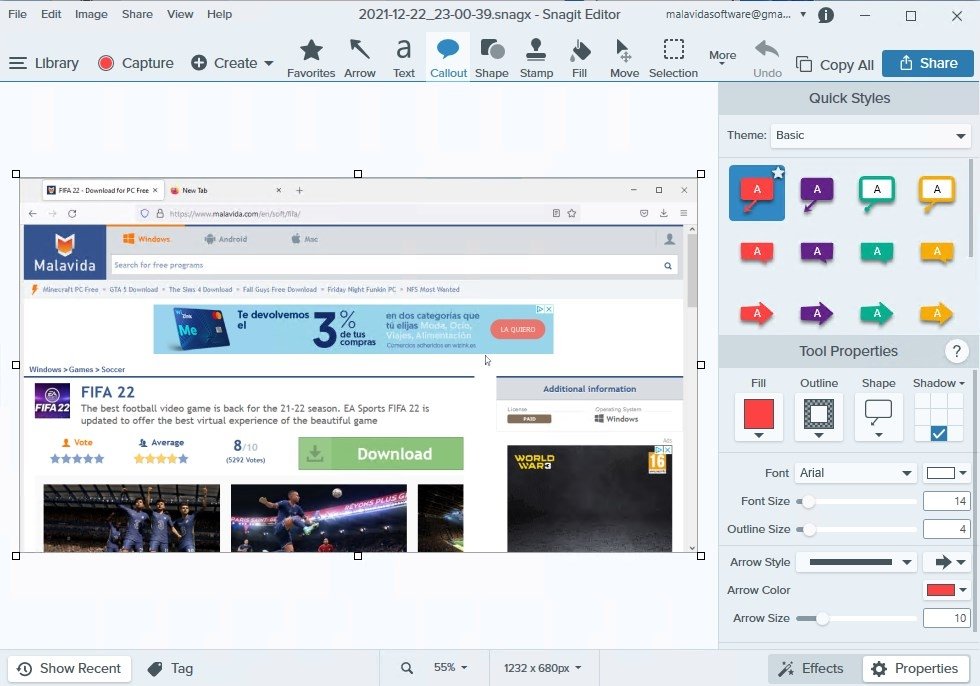980x686 pixels.
Task: Open the arrow head ends dropdown
Action: click(x=949, y=562)
